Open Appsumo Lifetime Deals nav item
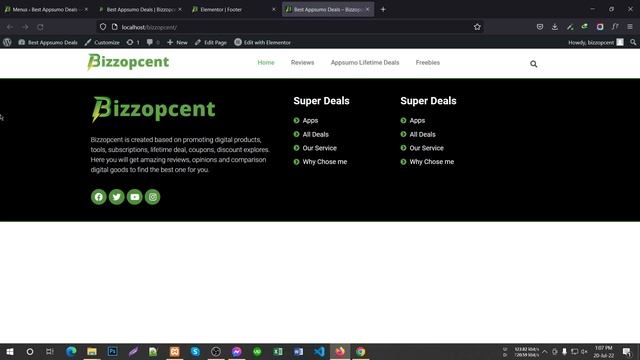The width and height of the screenshot is (640, 360). (365, 62)
